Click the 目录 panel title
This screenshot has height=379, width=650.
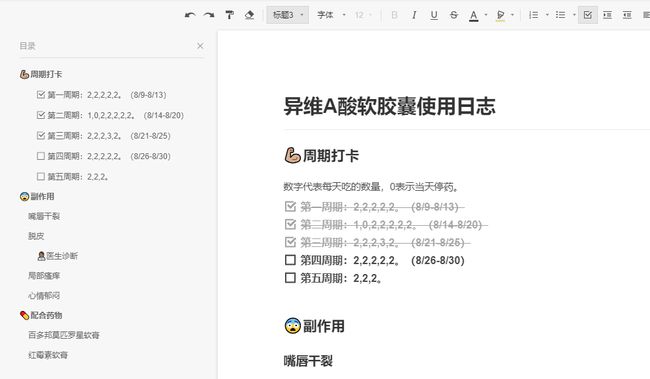pos(27,46)
